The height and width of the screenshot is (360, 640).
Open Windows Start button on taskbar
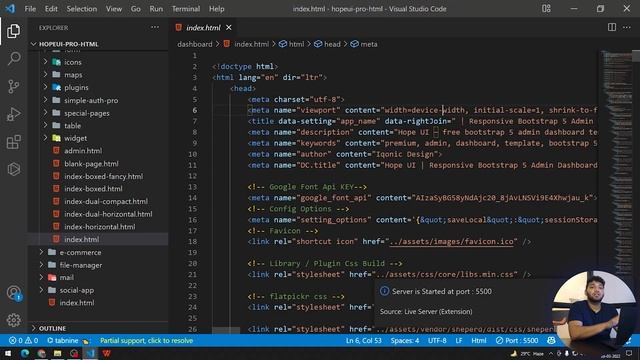pos(8,353)
